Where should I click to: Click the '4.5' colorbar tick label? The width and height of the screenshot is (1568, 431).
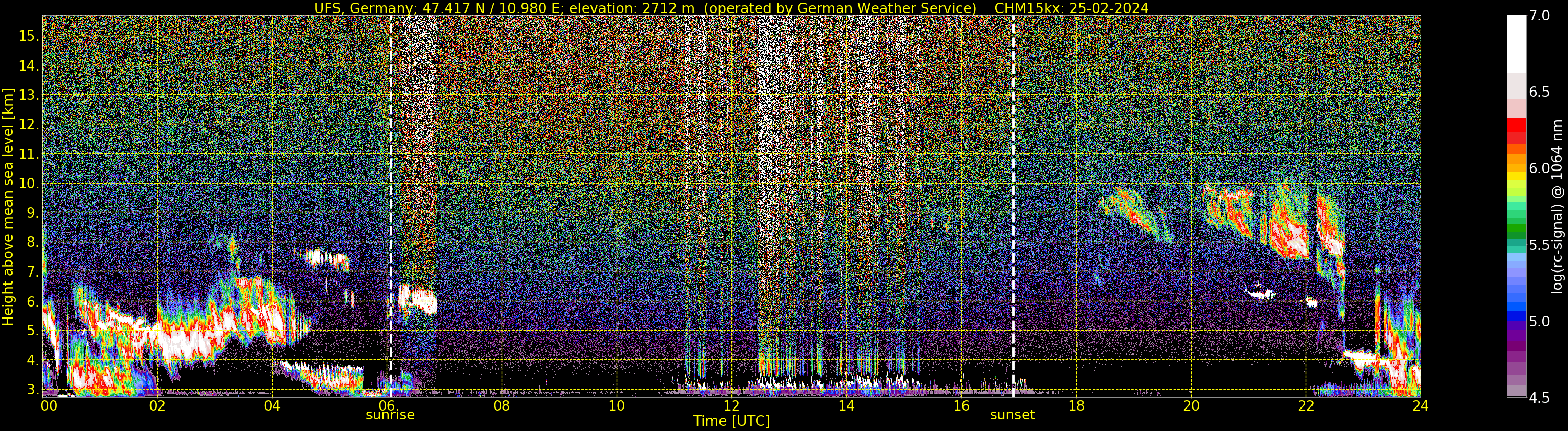pyautogui.click(x=1539, y=398)
